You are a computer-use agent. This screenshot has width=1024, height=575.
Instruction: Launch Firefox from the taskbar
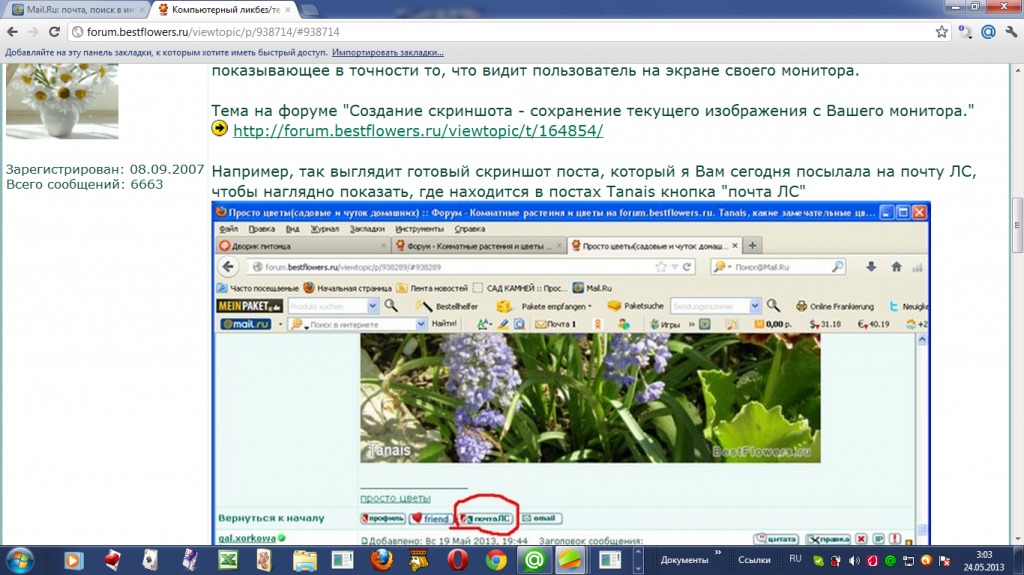[381, 560]
